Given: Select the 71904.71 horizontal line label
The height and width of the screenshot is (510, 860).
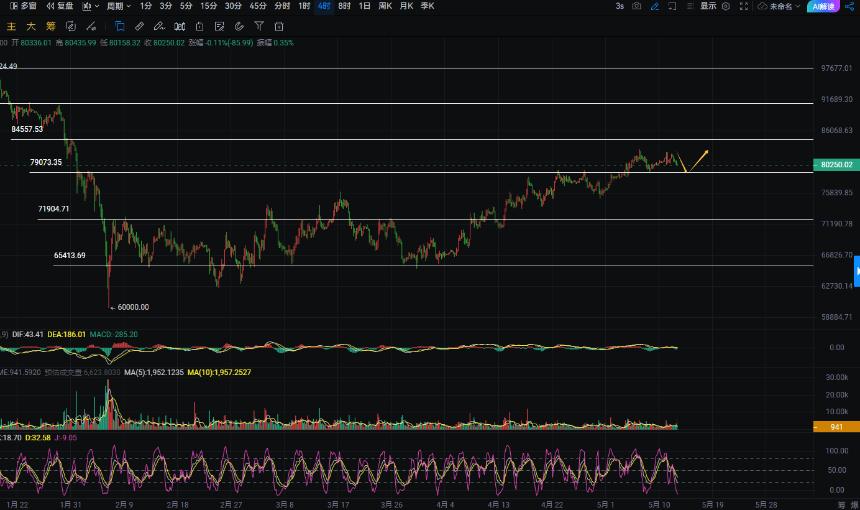Looking at the screenshot, I should click(x=54, y=208).
